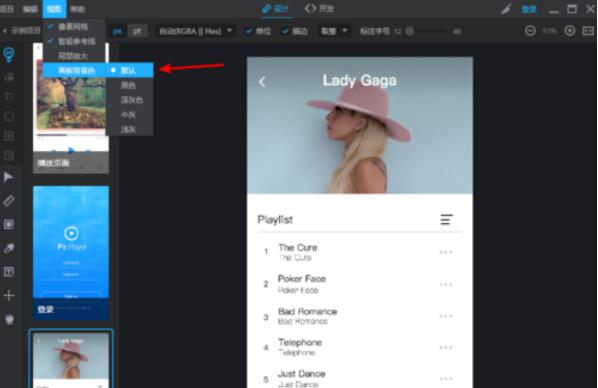Toggle the 智能参考线 smart guides option
Viewport: 598px width, 388px height.
click(x=74, y=41)
